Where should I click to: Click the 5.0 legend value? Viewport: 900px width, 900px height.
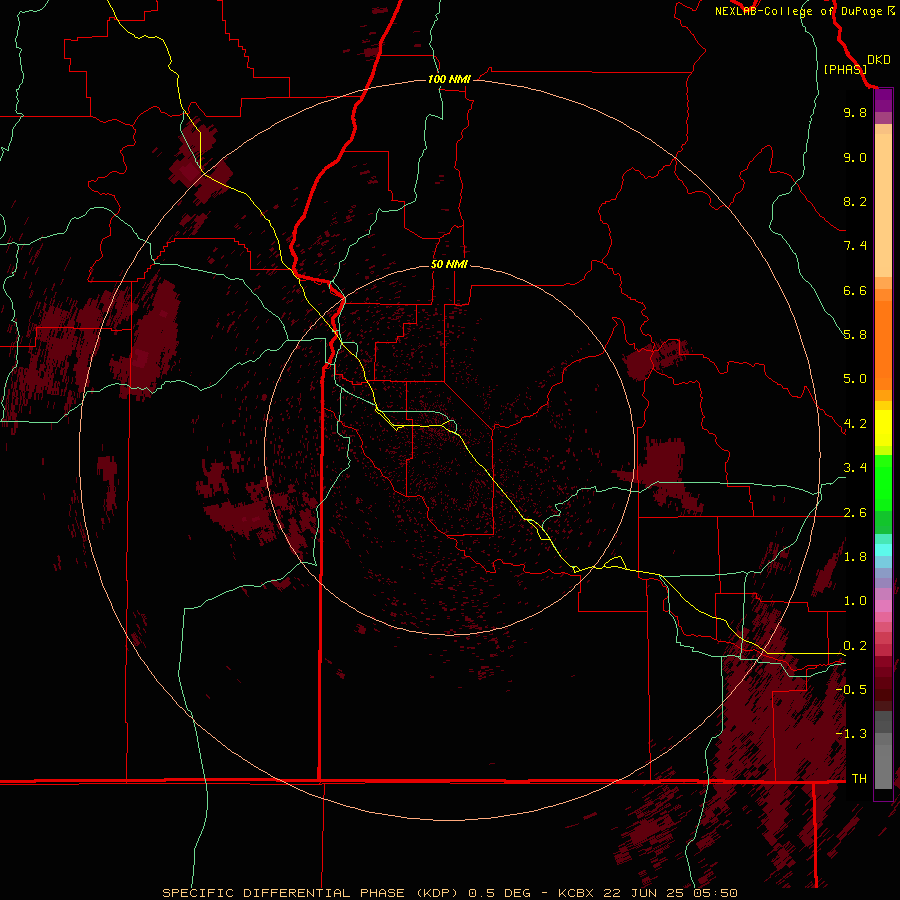tap(855, 379)
